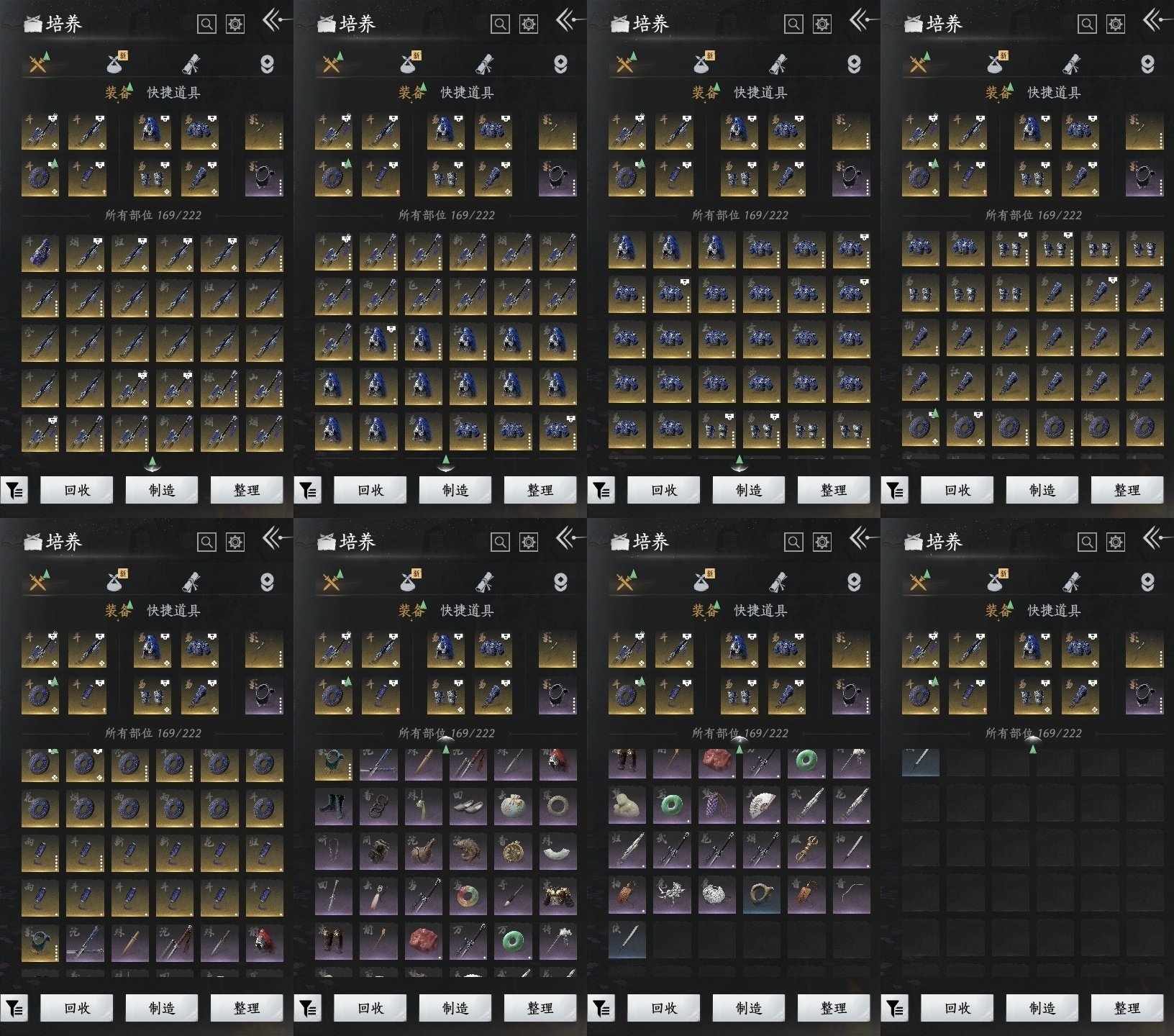
Task: Expand 所有部位 selector in the nearly empty inventory panel
Action: point(1033,734)
